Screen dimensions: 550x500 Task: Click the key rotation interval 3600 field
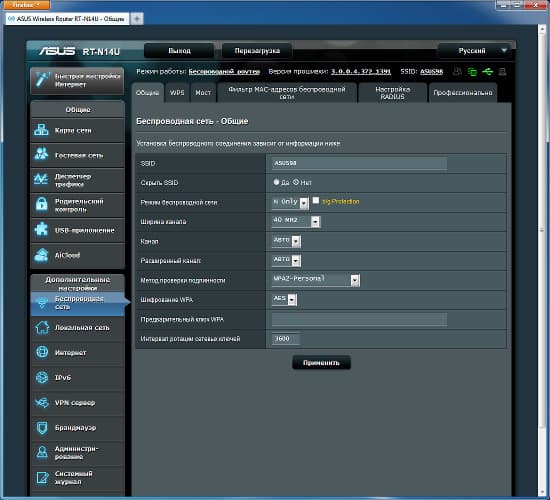286,339
